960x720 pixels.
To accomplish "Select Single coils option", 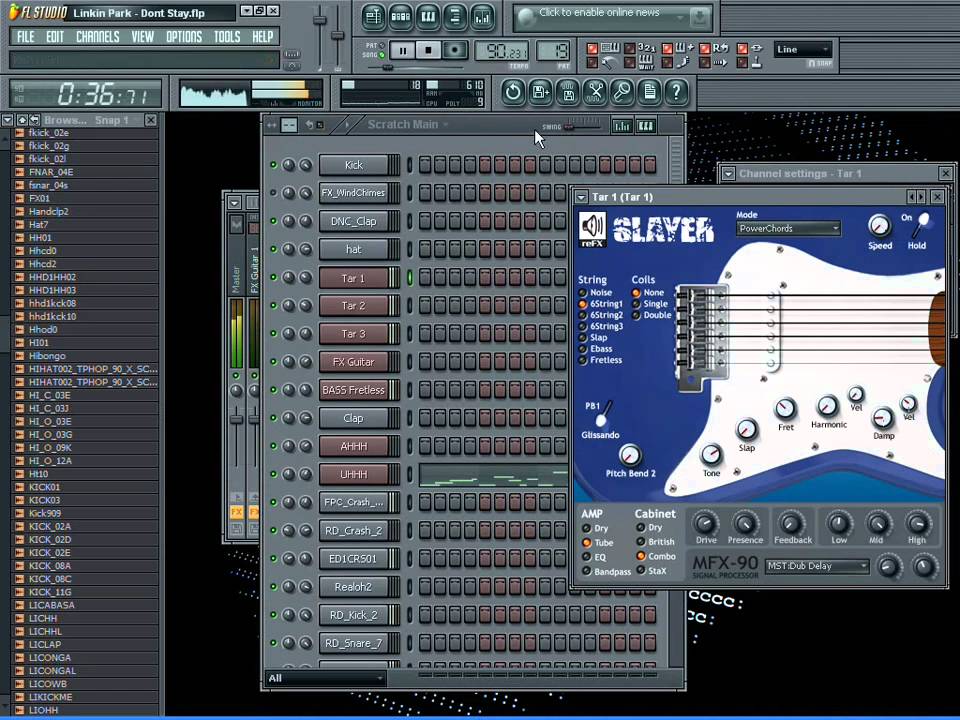I will point(636,304).
